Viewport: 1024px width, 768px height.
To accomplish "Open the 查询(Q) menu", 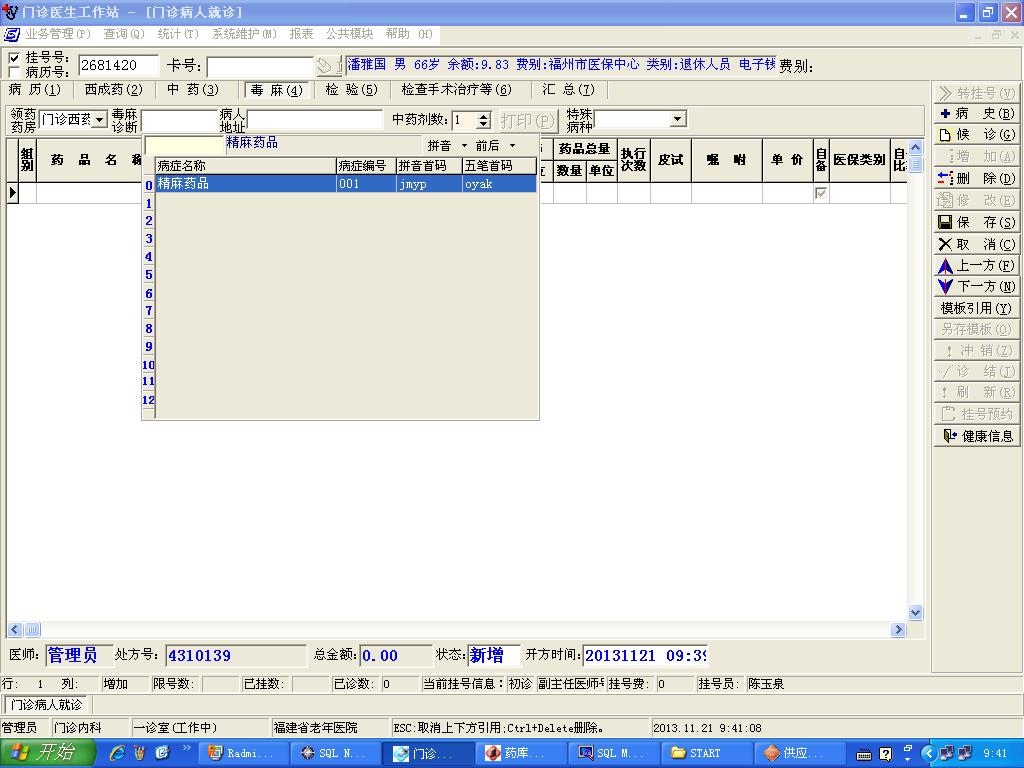I will coord(124,34).
